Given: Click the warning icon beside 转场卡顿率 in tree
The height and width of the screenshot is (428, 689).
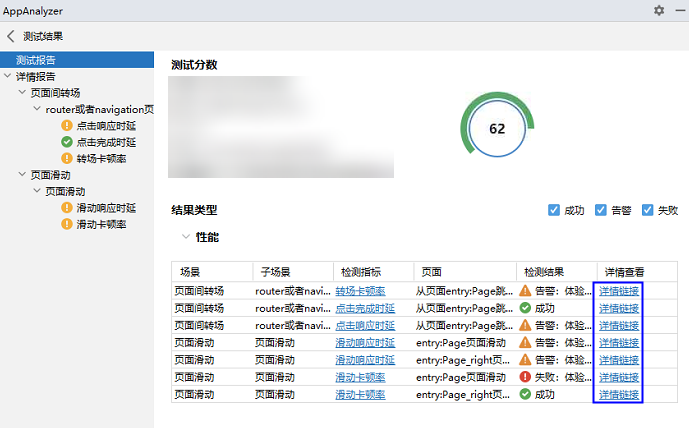Looking at the screenshot, I should coord(67,158).
